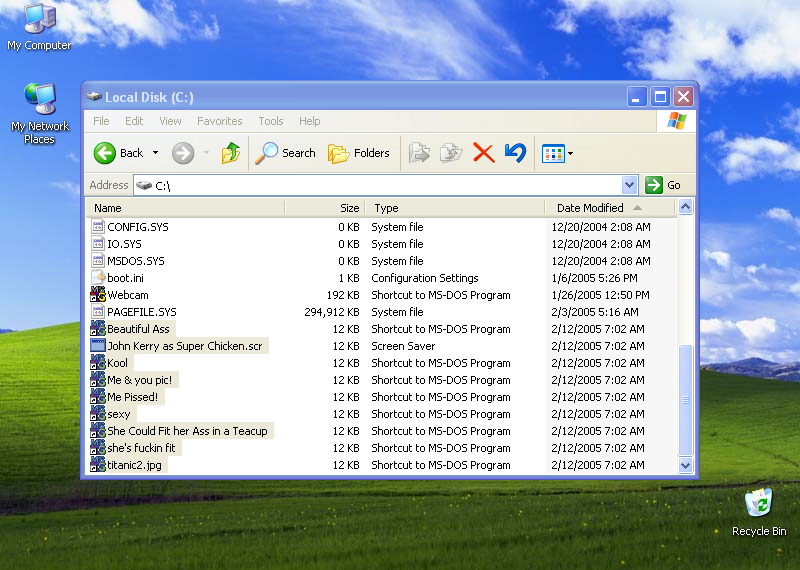Viewport: 800px width, 570px height.
Task: Select the PAGEFILE.SYS file icon
Action: click(98, 312)
